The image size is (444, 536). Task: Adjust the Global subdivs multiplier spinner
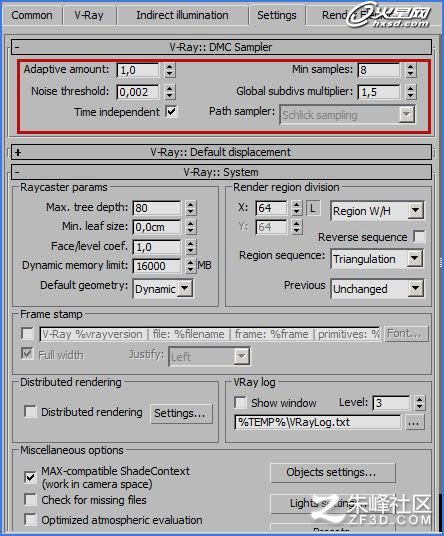point(411,92)
